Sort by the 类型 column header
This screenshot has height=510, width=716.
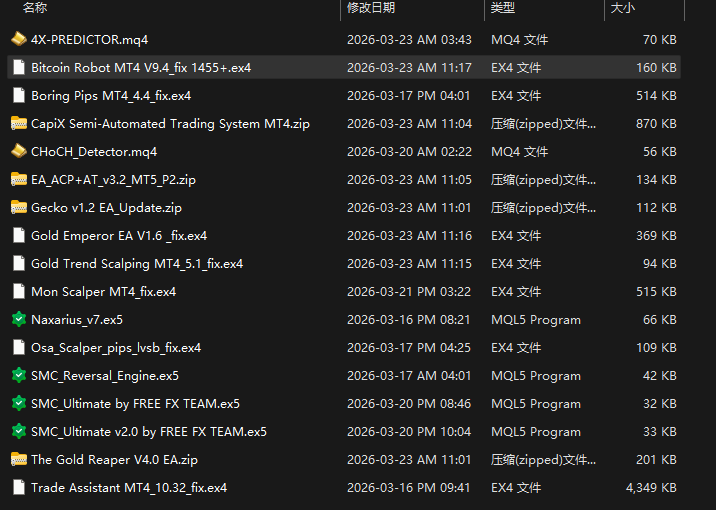click(x=503, y=8)
